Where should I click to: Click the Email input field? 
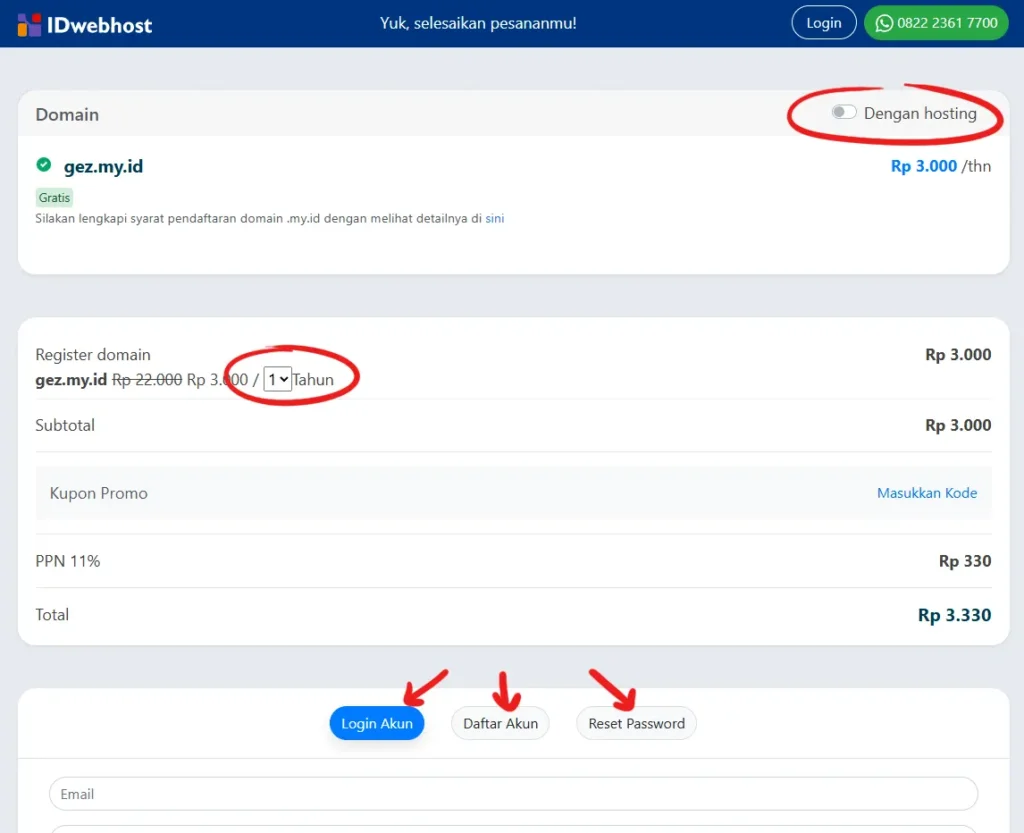click(x=513, y=794)
